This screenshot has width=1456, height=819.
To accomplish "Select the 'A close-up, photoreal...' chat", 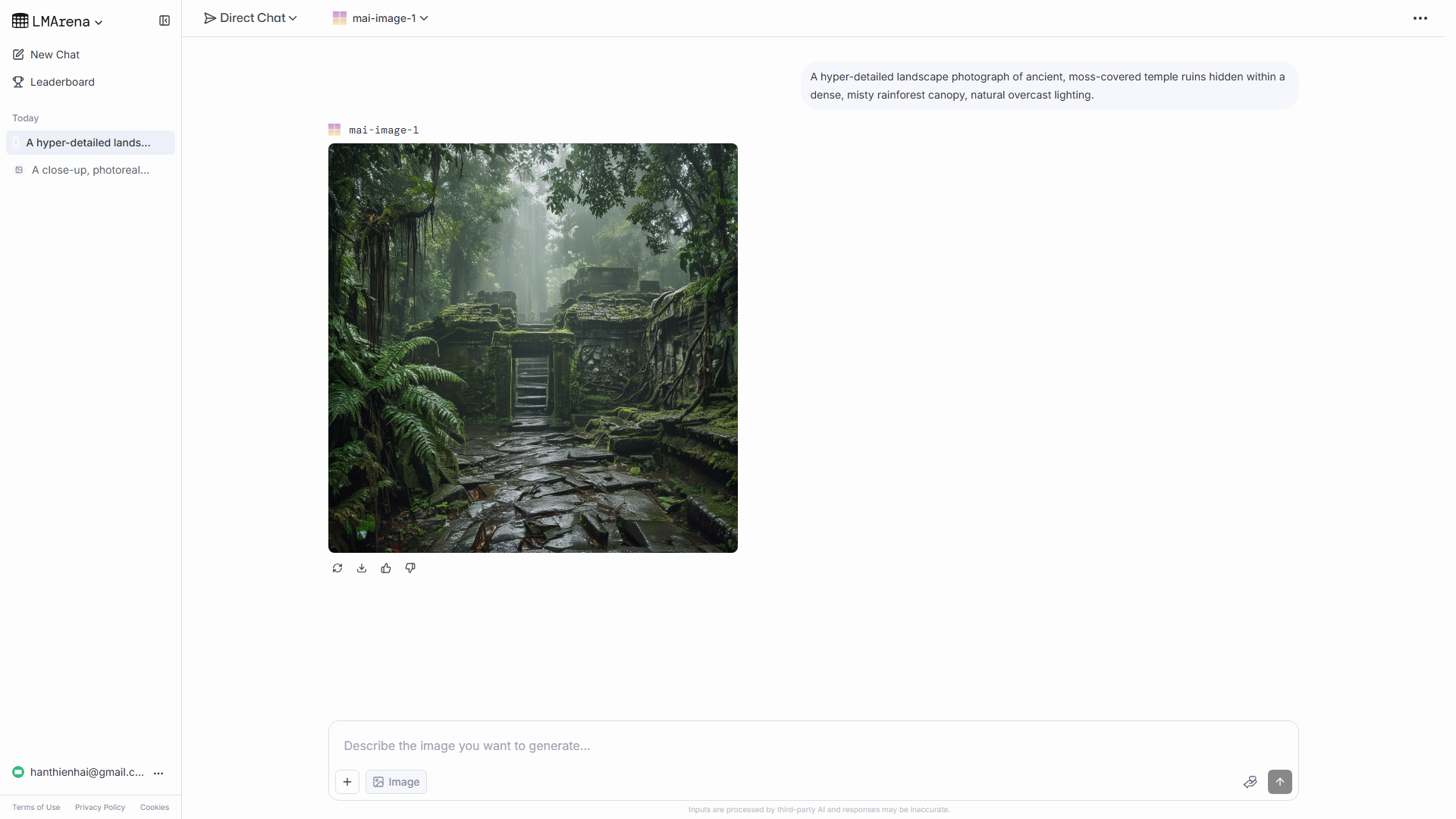I will coord(89,170).
